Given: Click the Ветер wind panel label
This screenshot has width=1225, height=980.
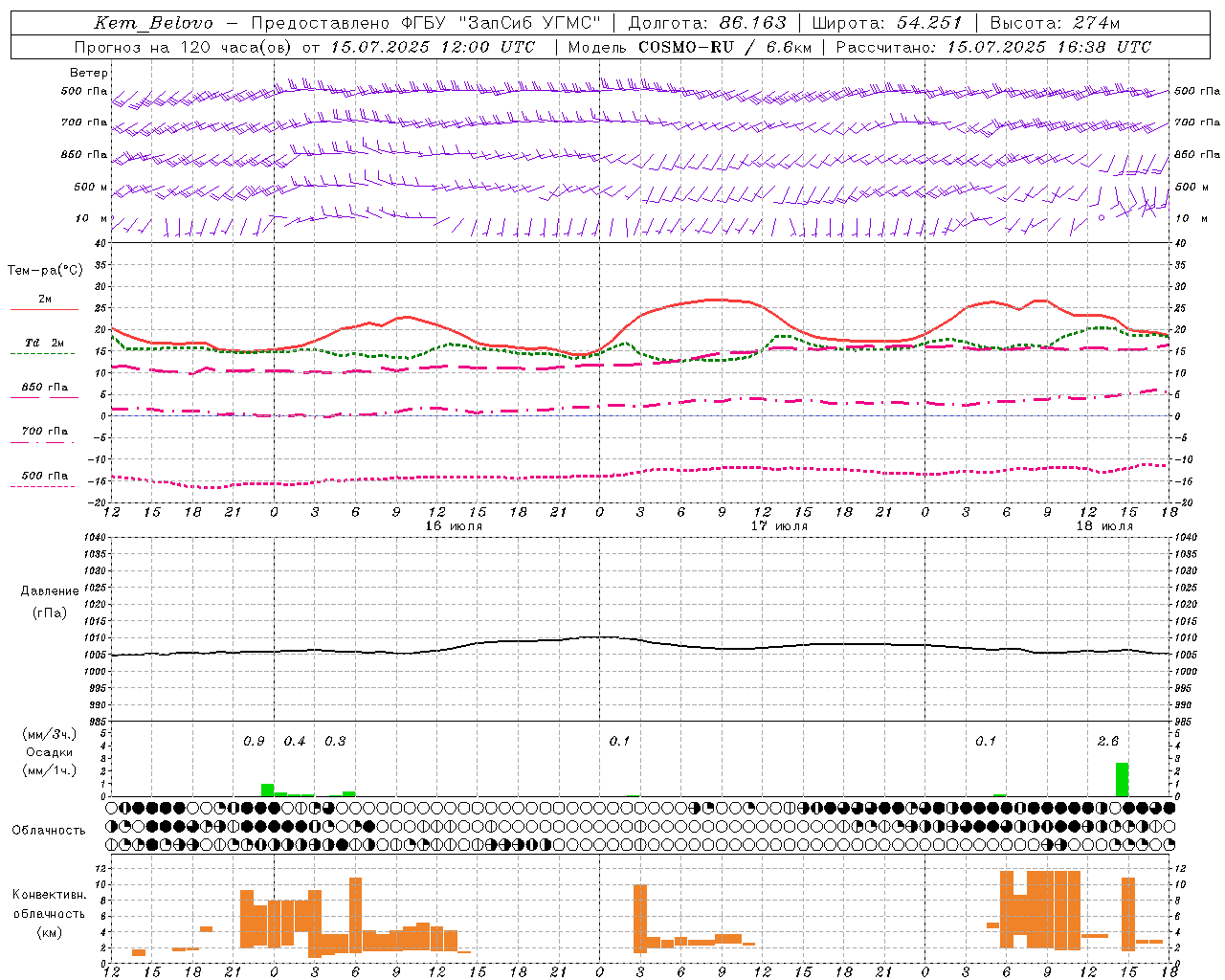Looking at the screenshot, I should tap(88, 73).
